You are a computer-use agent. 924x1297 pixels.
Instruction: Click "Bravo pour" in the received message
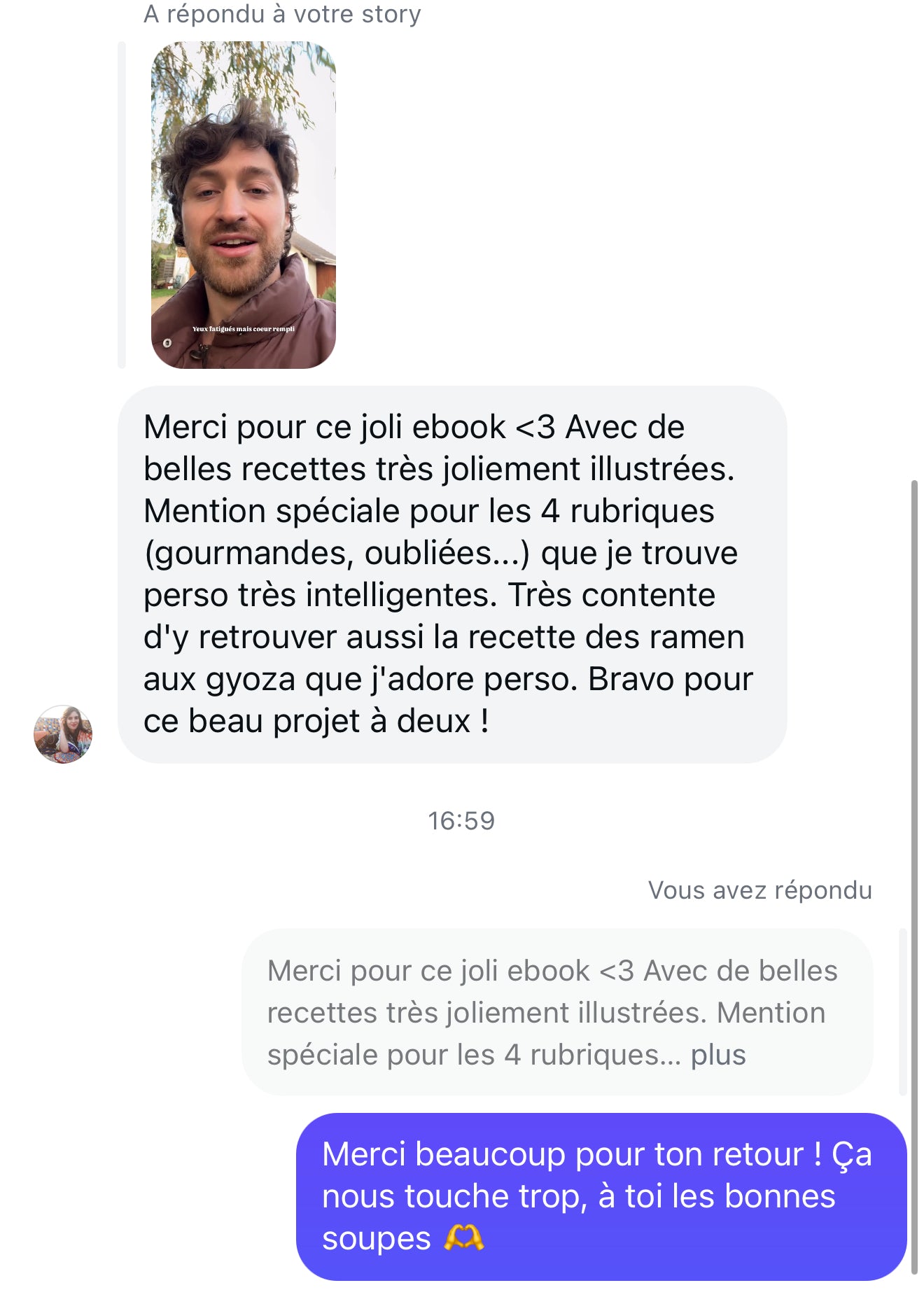(x=670, y=679)
